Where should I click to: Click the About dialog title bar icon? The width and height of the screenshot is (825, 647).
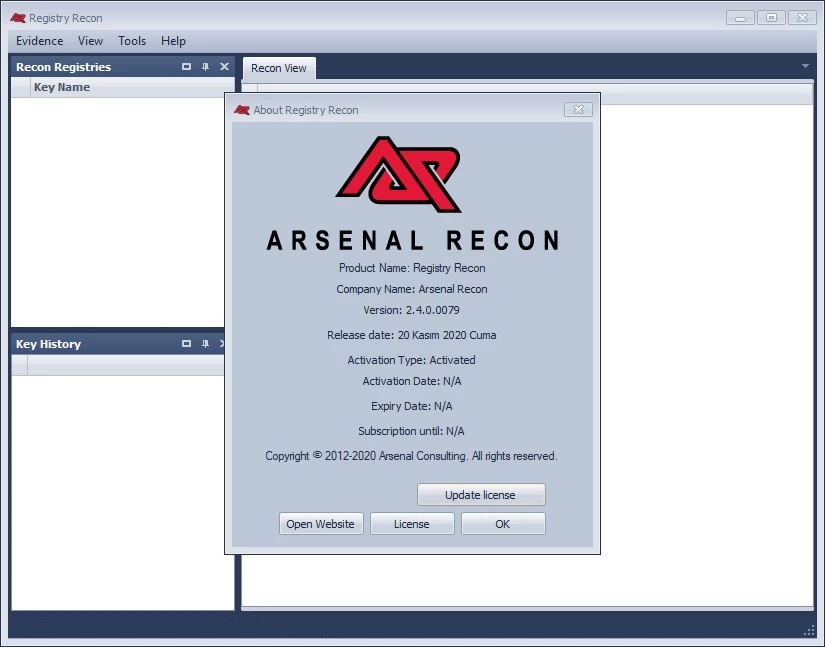(x=242, y=110)
